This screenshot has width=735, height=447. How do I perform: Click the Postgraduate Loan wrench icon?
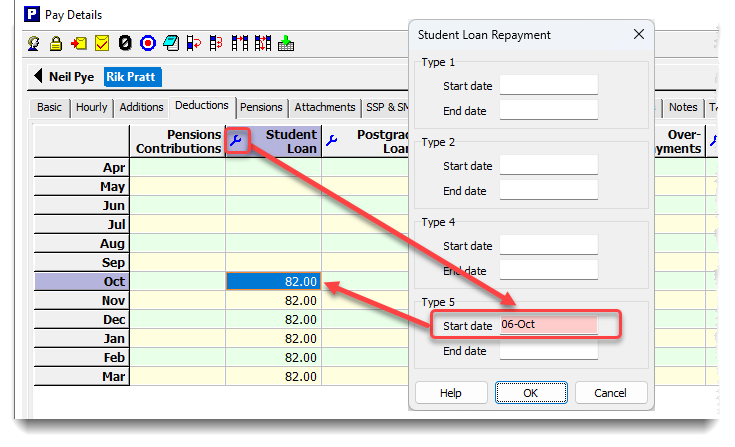pyautogui.click(x=332, y=141)
